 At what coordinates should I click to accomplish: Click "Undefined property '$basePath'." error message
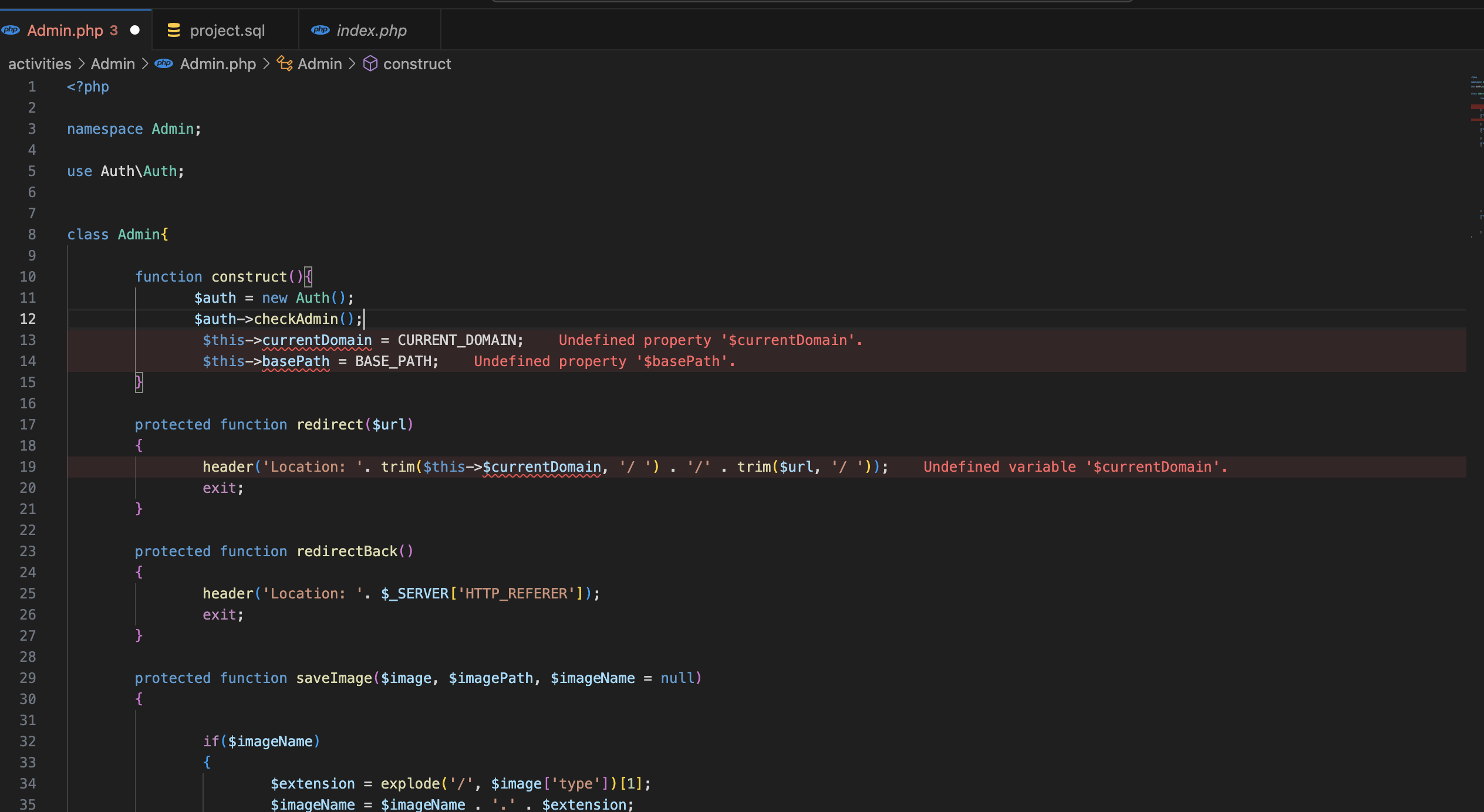click(605, 361)
